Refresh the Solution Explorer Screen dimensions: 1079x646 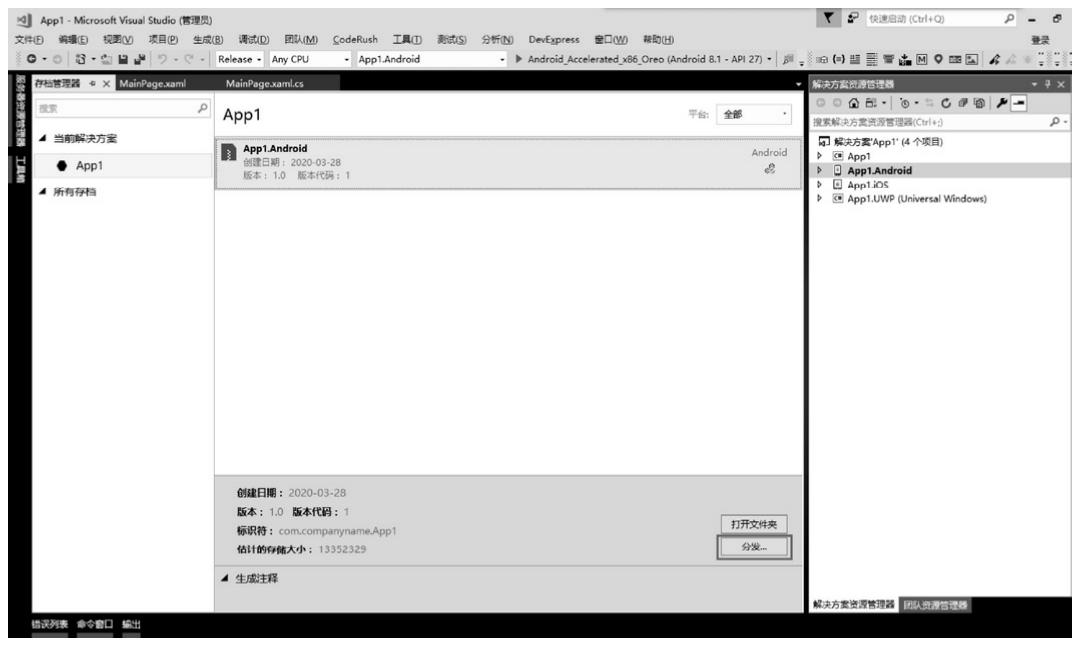click(946, 103)
